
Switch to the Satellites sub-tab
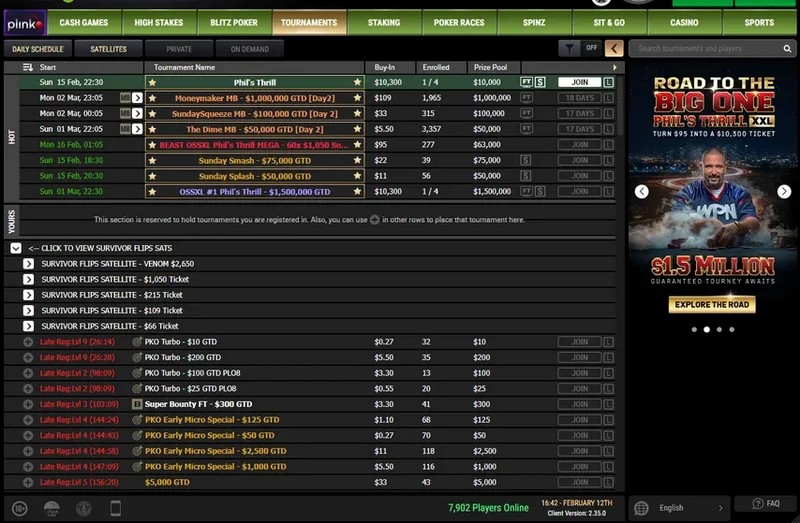(108, 48)
